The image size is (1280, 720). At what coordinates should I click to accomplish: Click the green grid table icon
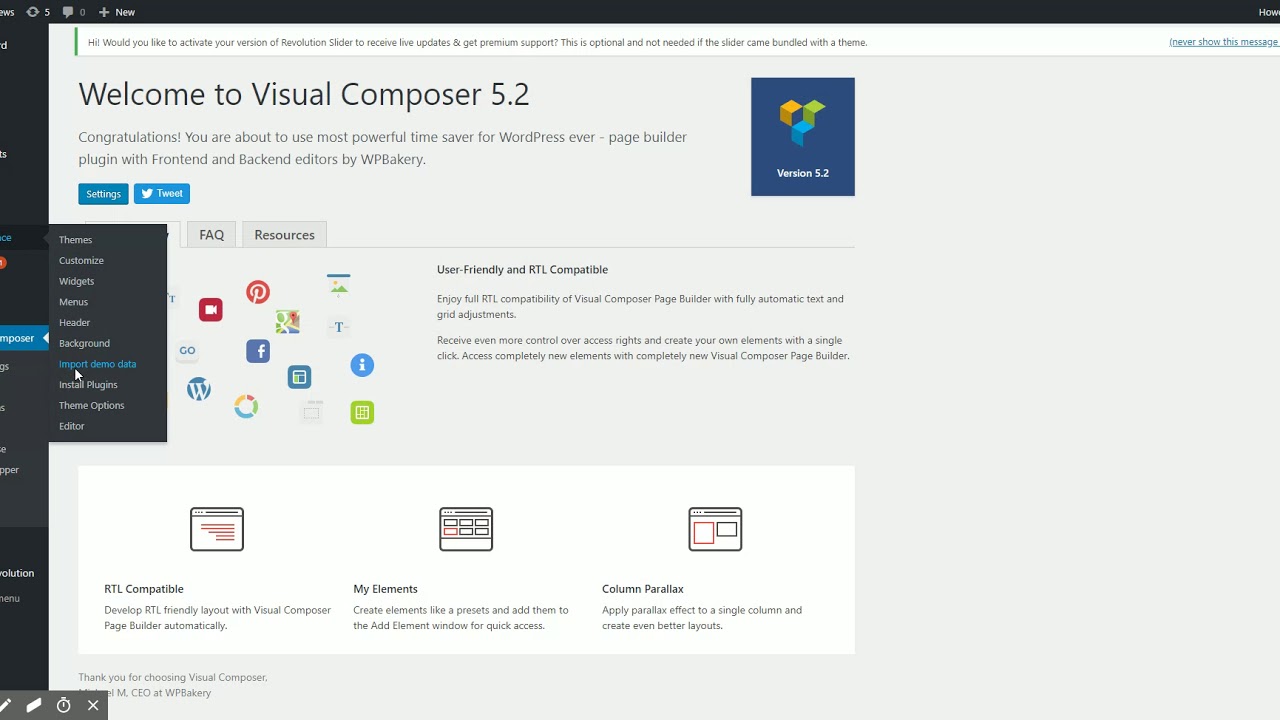point(362,412)
